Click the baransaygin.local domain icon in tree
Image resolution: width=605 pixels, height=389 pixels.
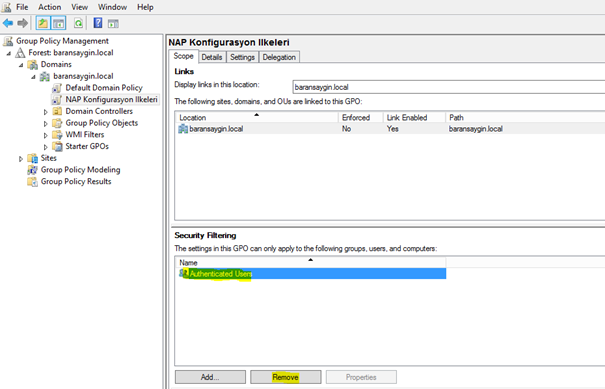[45, 76]
